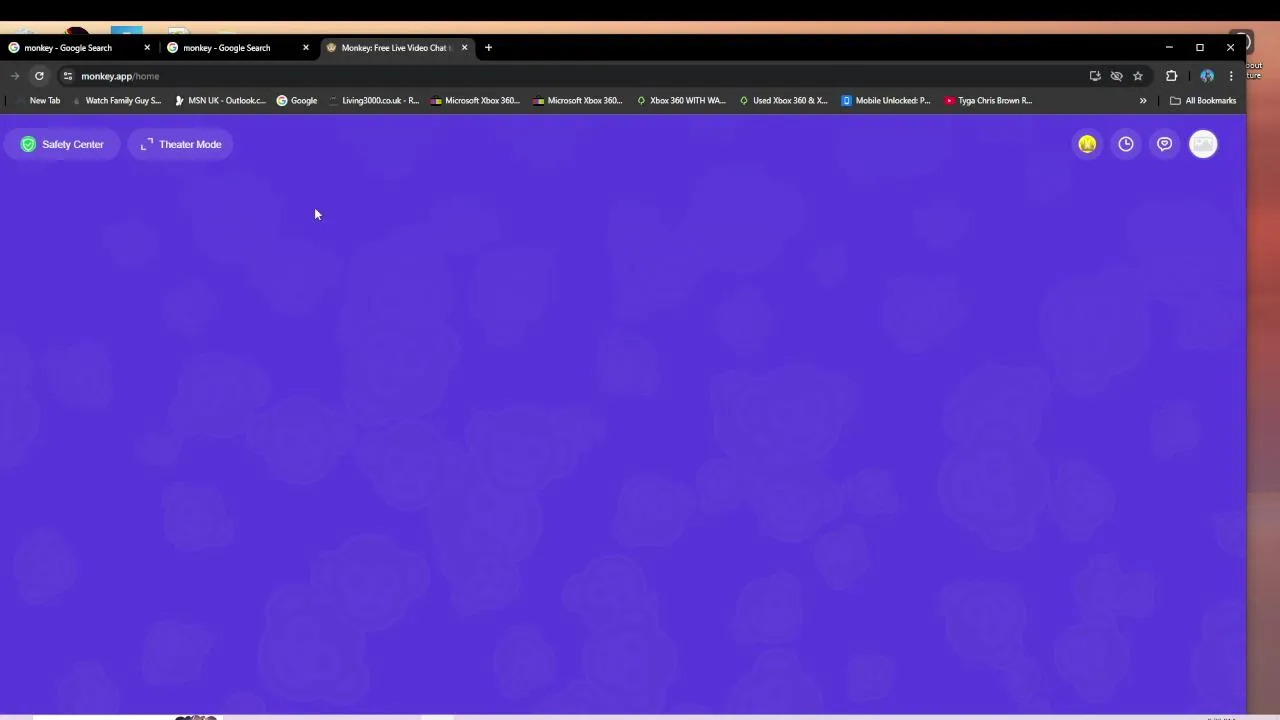Reload the monkey.app page
Screen dimensions: 1280x720
click(39, 76)
